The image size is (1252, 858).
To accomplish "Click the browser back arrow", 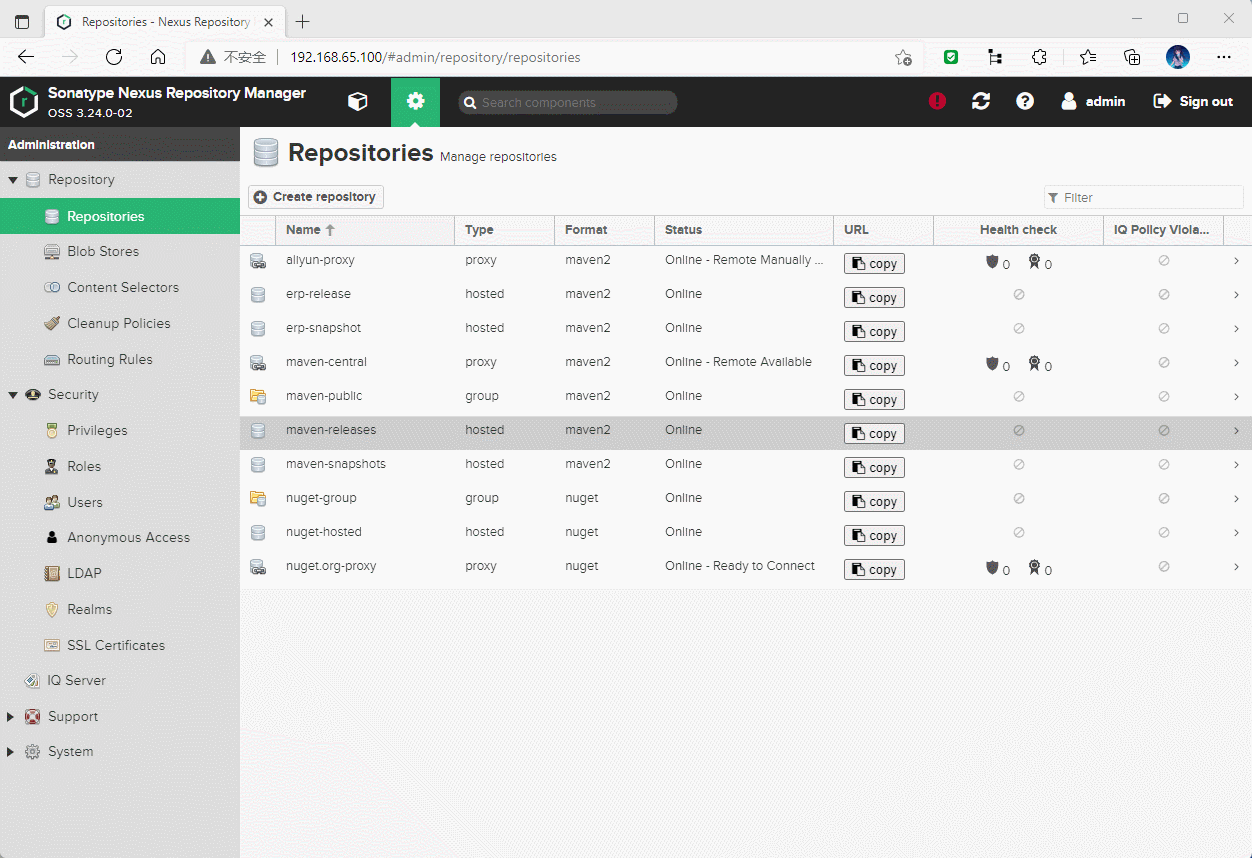I will click(26, 57).
